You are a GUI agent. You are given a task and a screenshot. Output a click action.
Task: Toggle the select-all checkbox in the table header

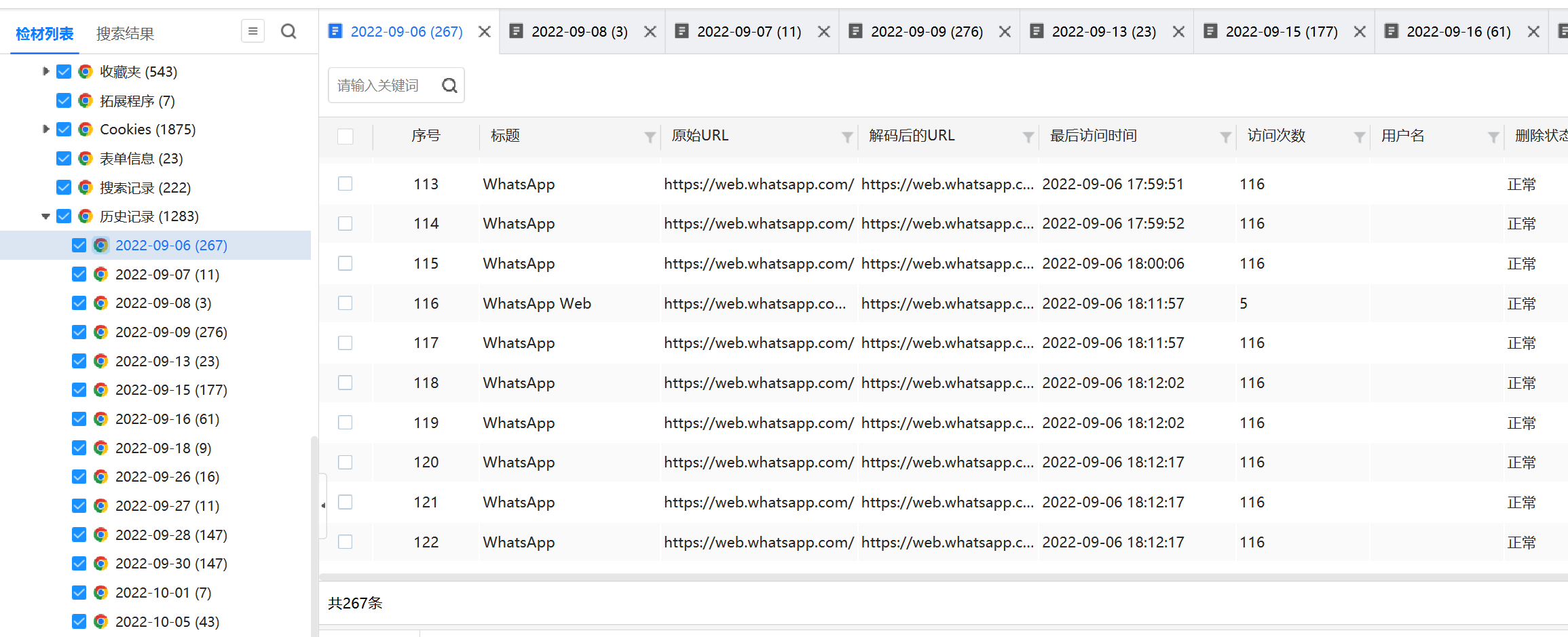tap(346, 136)
